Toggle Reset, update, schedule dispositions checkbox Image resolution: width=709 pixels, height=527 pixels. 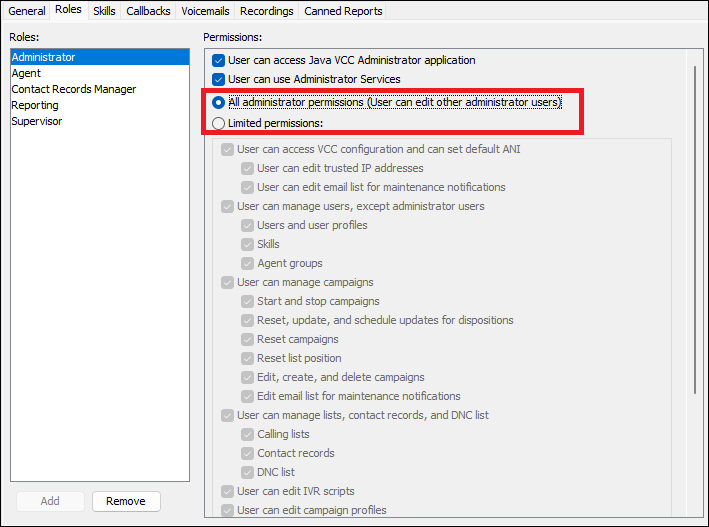click(247, 320)
